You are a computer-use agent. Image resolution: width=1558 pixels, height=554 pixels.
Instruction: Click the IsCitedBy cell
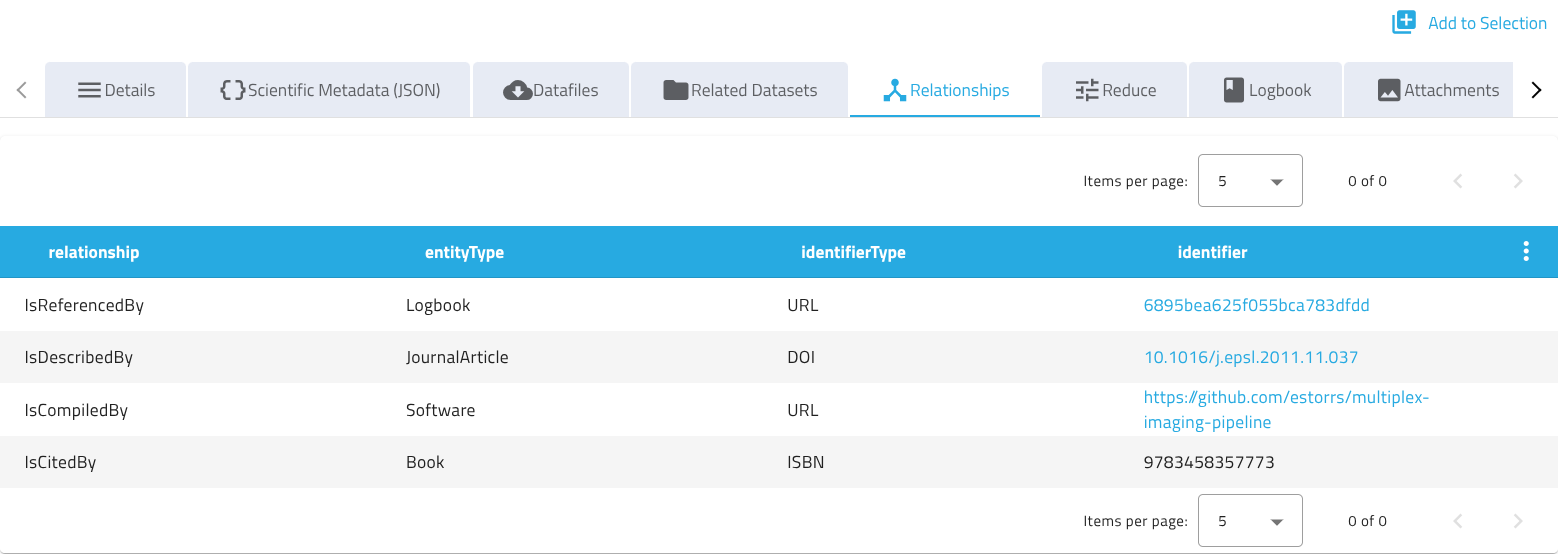tap(60, 462)
